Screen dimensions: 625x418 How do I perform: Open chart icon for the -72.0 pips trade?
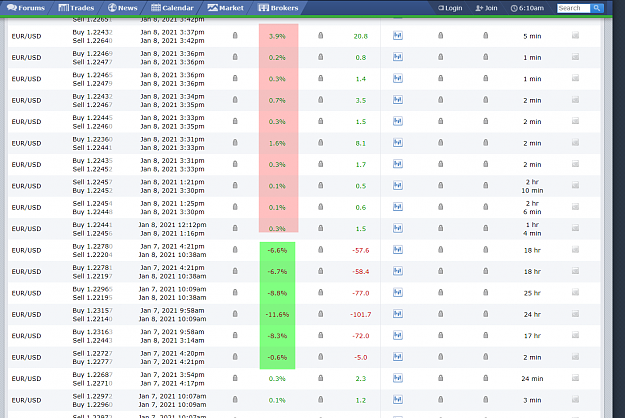[398, 336]
